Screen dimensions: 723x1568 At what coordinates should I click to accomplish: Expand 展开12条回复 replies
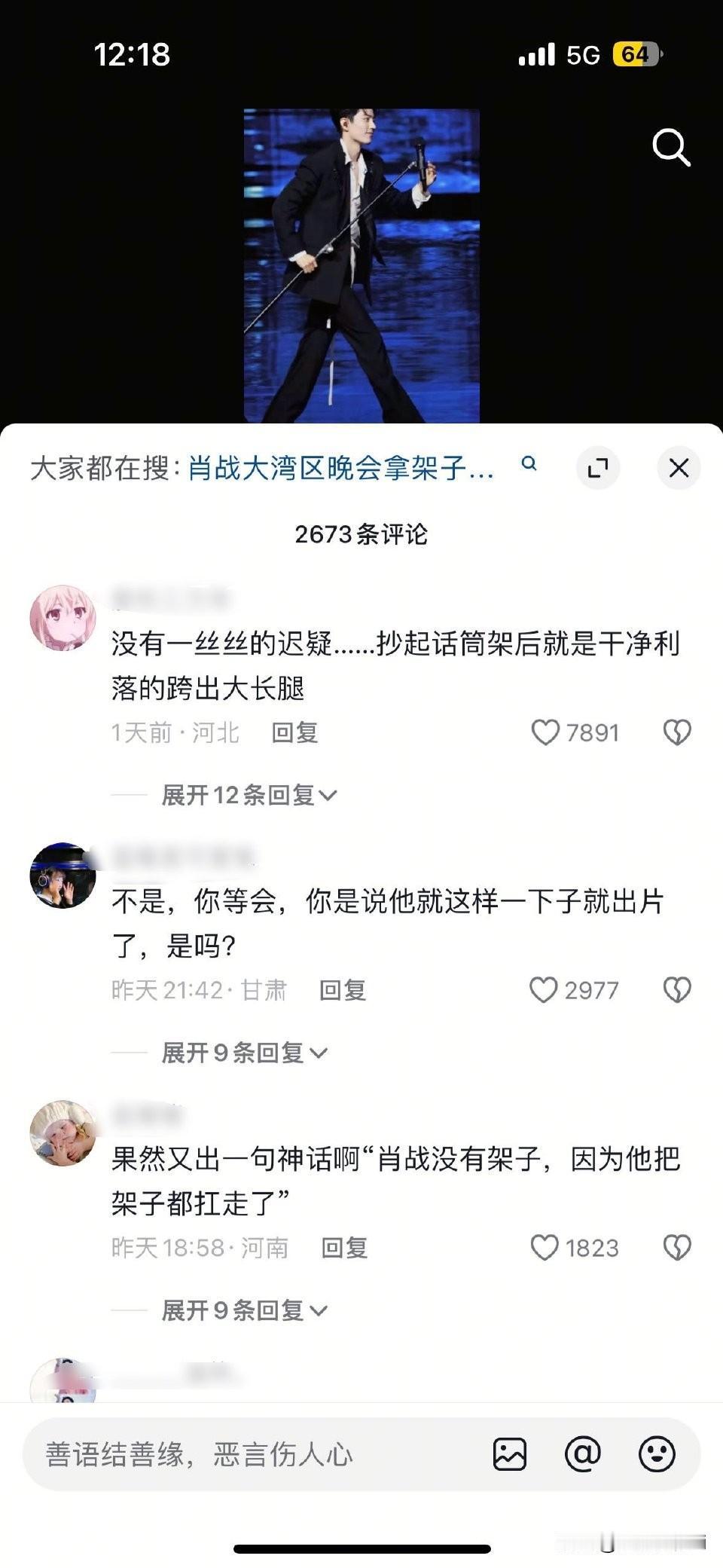[x=249, y=795]
